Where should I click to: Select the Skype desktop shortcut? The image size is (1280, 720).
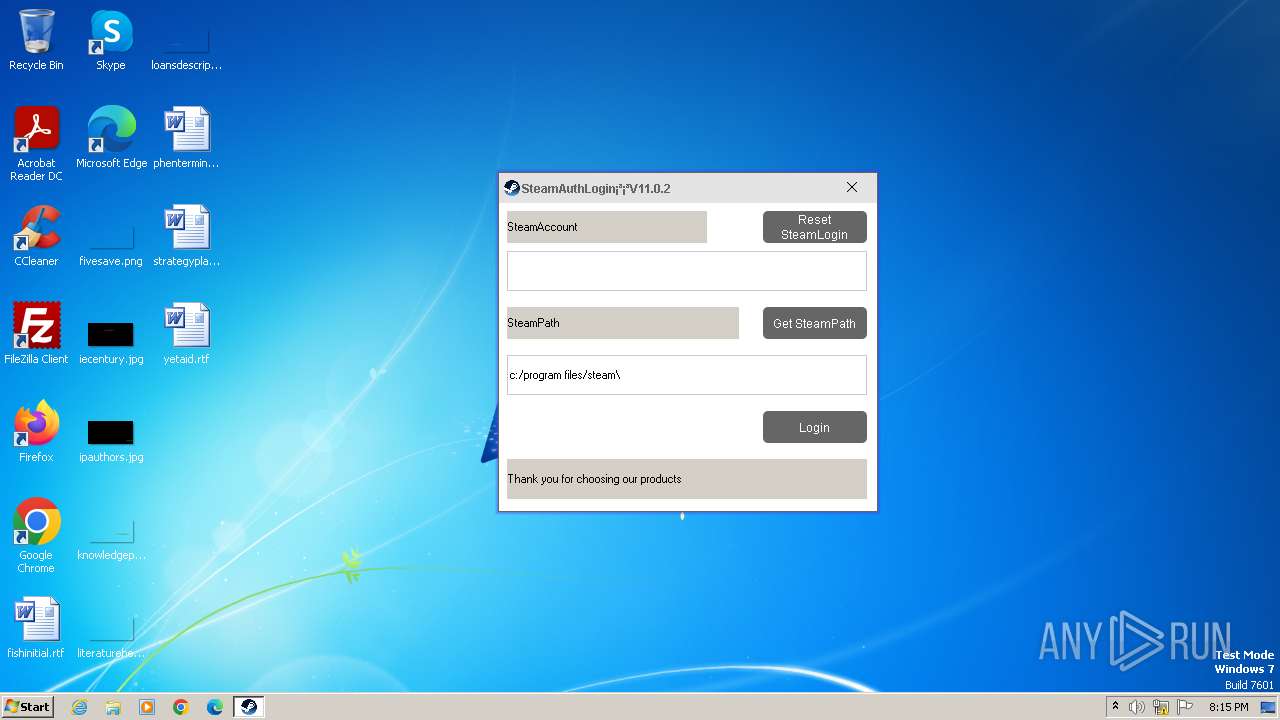[x=110, y=40]
